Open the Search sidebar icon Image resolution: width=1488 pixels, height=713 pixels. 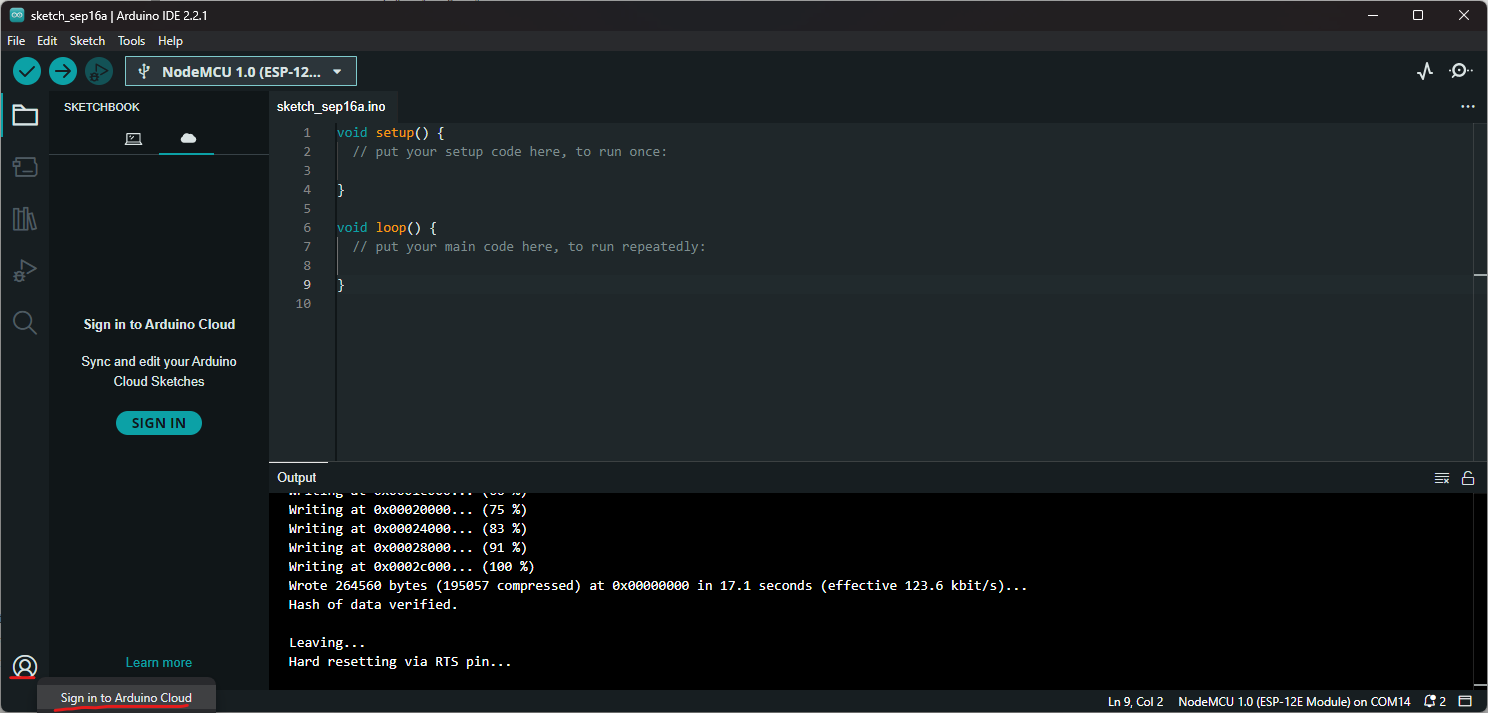click(x=25, y=322)
